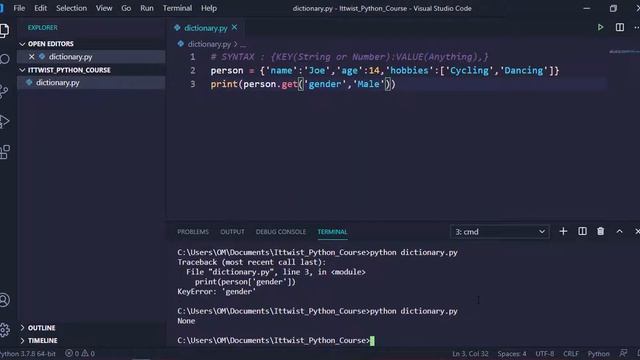The width and height of the screenshot is (640, 360).
Task: Click line number 2 in gutter
Action: coord(193,71)
